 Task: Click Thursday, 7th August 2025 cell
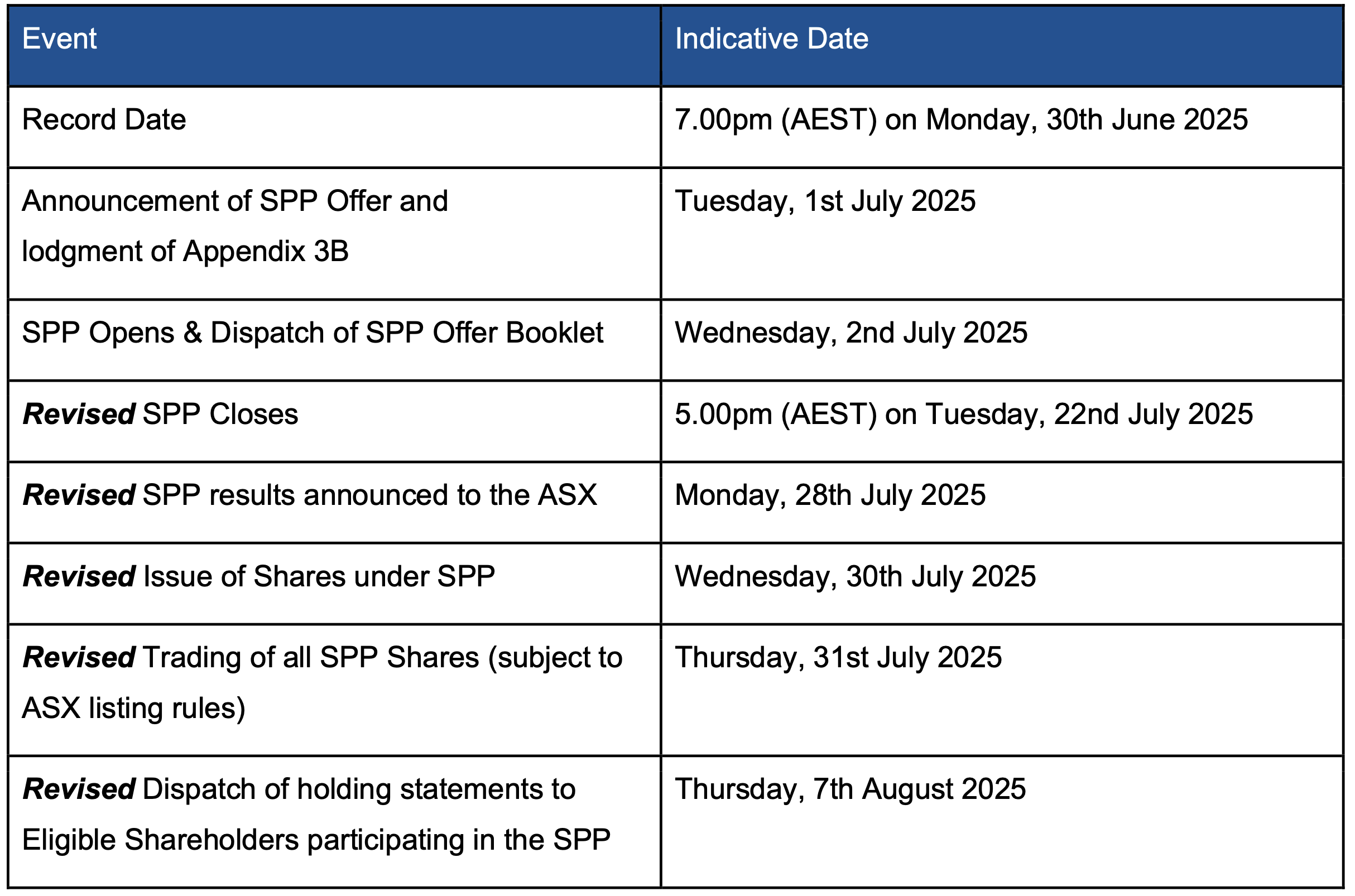point(1002,822)
